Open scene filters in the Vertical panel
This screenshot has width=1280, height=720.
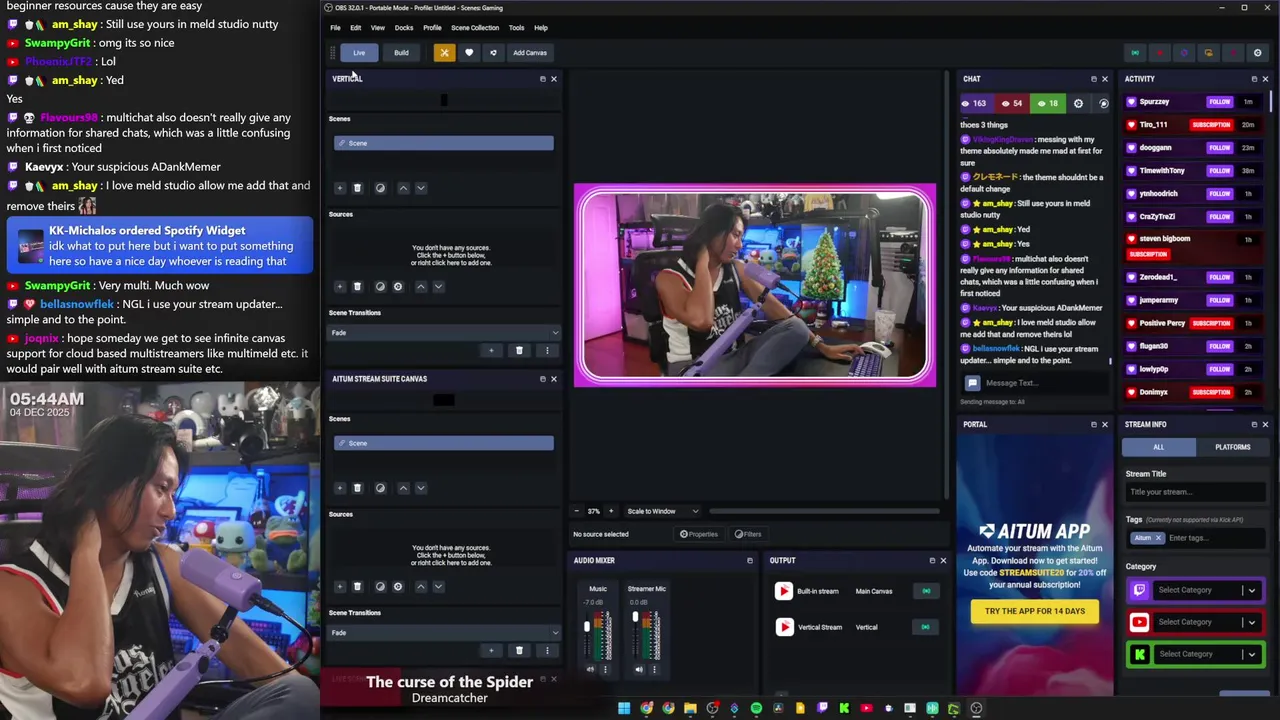coord(380,188)
